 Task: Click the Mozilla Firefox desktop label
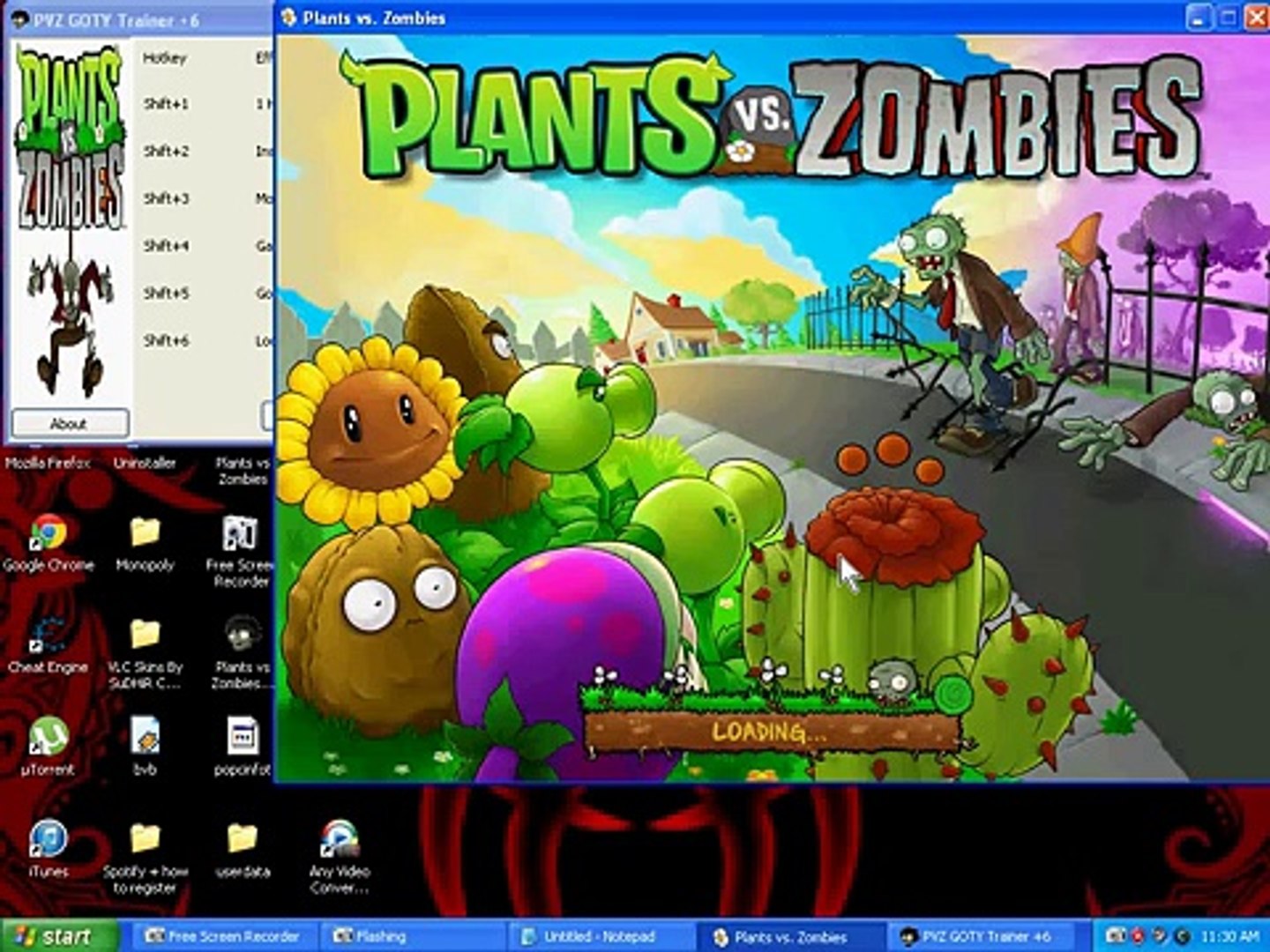(x=48, y=463)
